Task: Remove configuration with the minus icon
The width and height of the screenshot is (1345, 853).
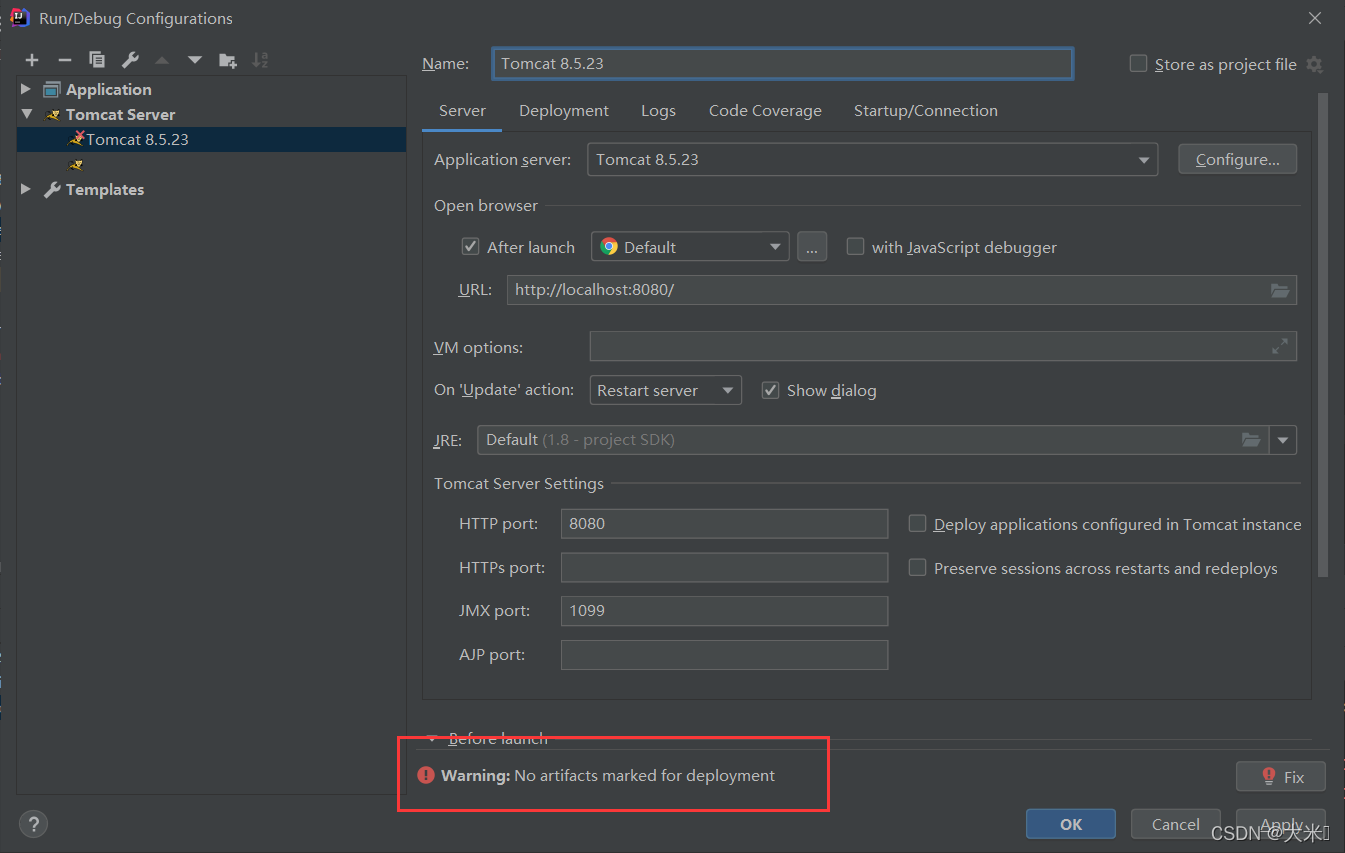Action: [64, 60]
